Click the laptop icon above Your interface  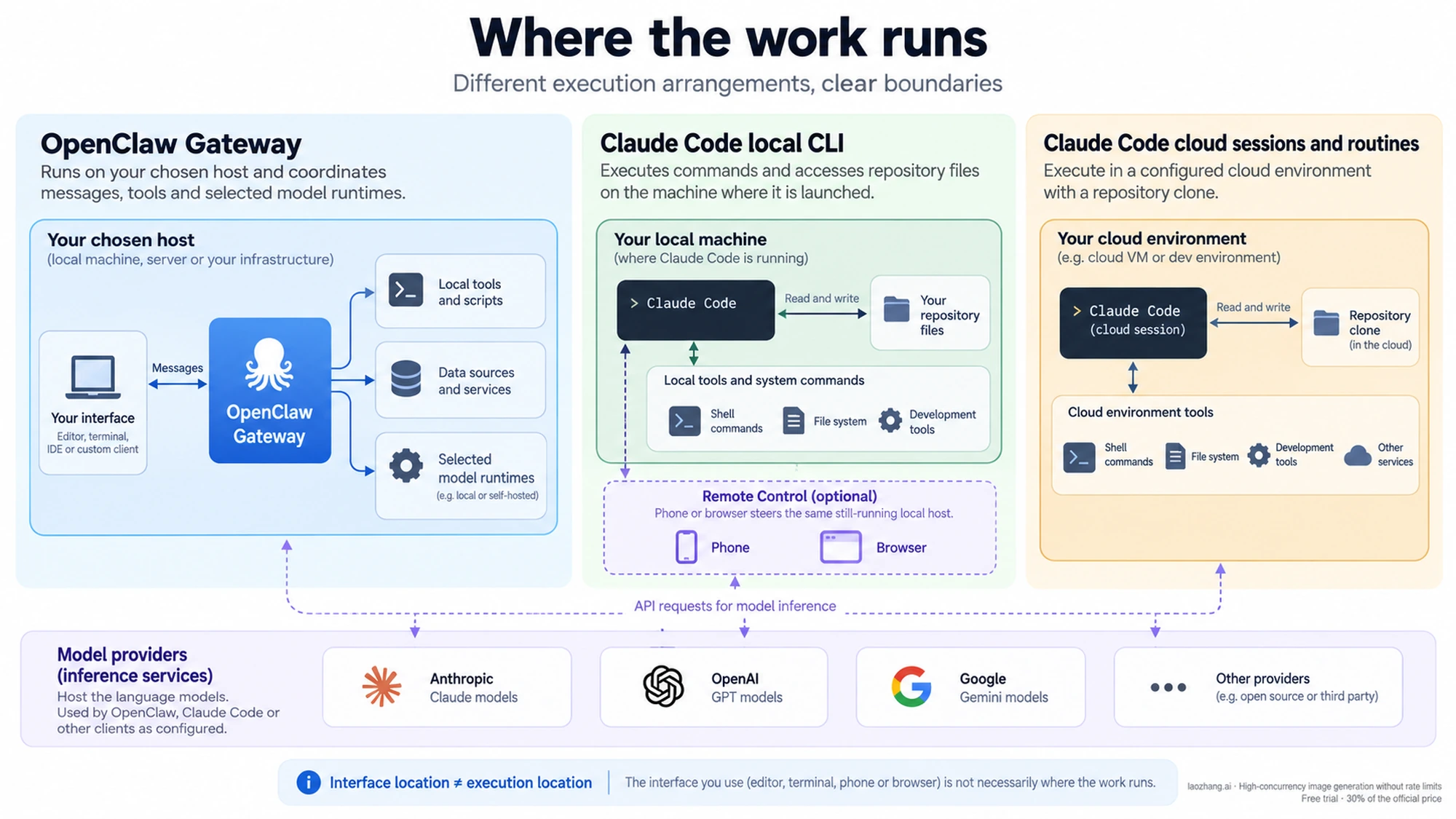93,377
